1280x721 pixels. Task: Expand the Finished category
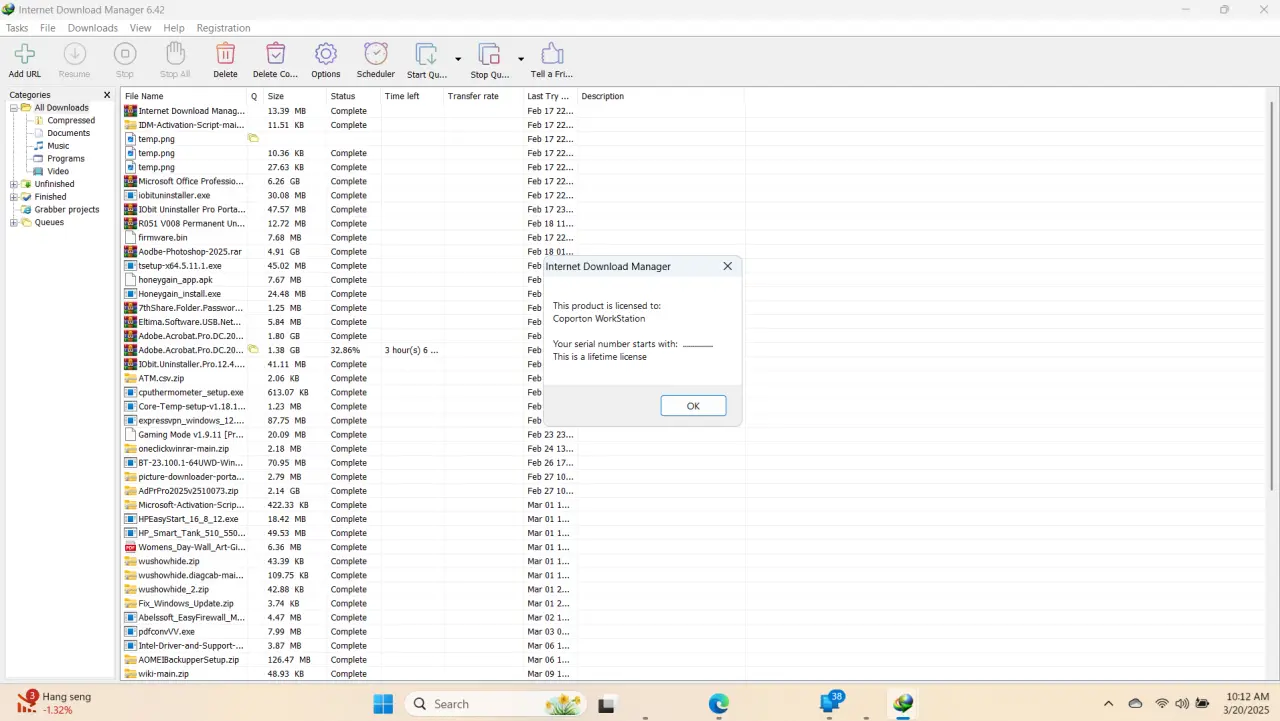click(x=14, y=197)
